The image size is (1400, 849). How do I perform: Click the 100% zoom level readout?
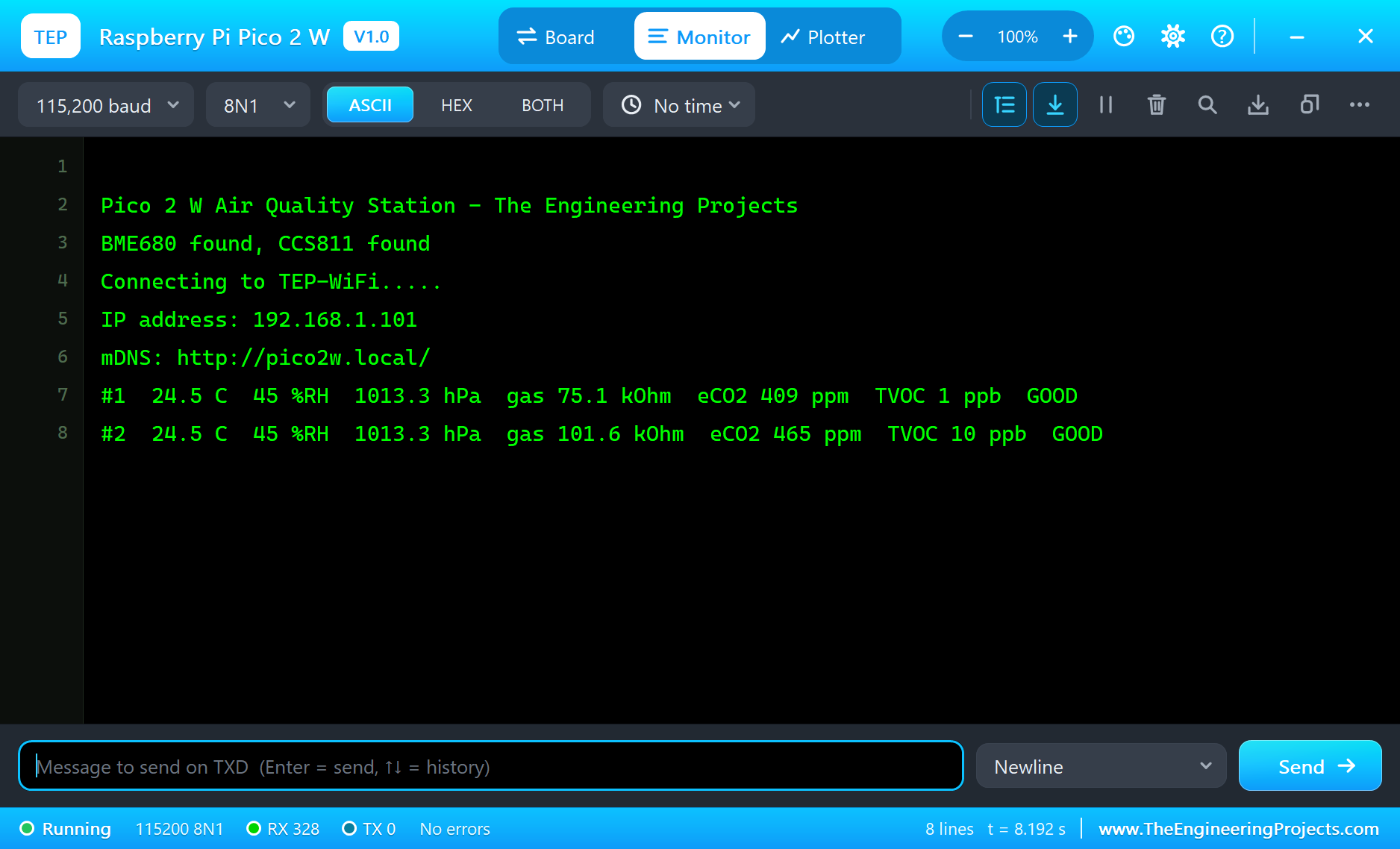click(x=1017, y=37)
